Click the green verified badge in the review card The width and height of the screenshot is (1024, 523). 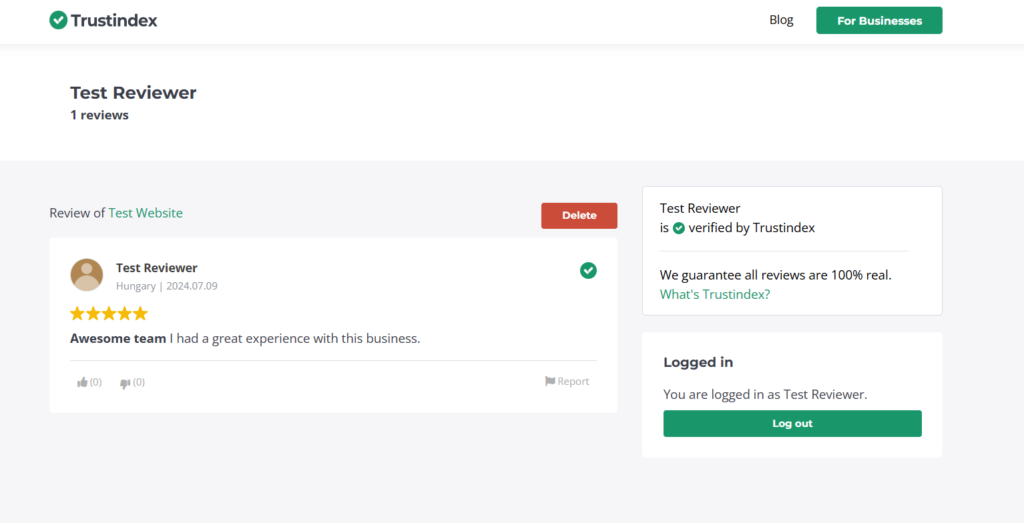point(588,270)
